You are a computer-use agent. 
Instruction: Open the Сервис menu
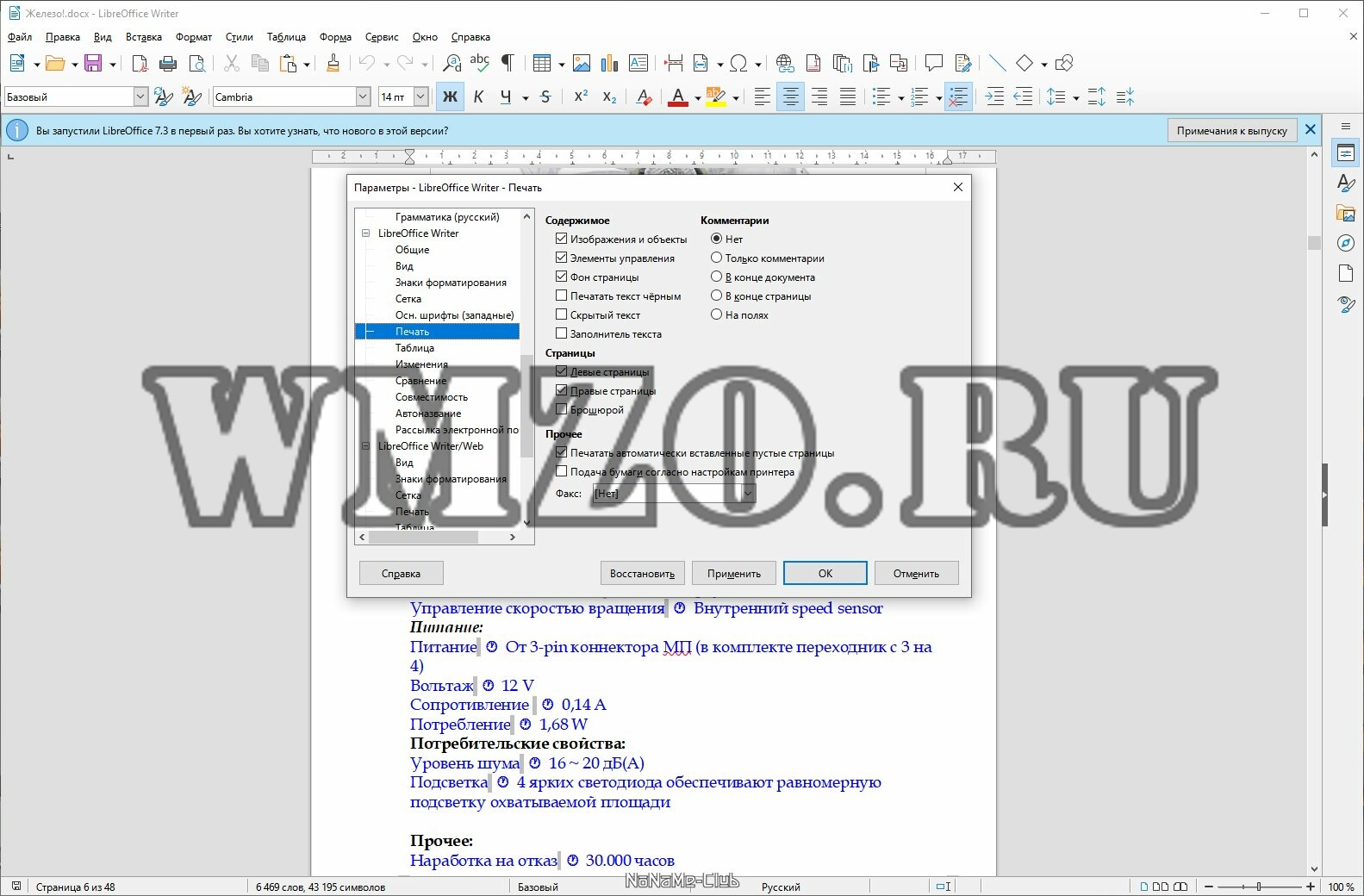[x=382, y=37]
